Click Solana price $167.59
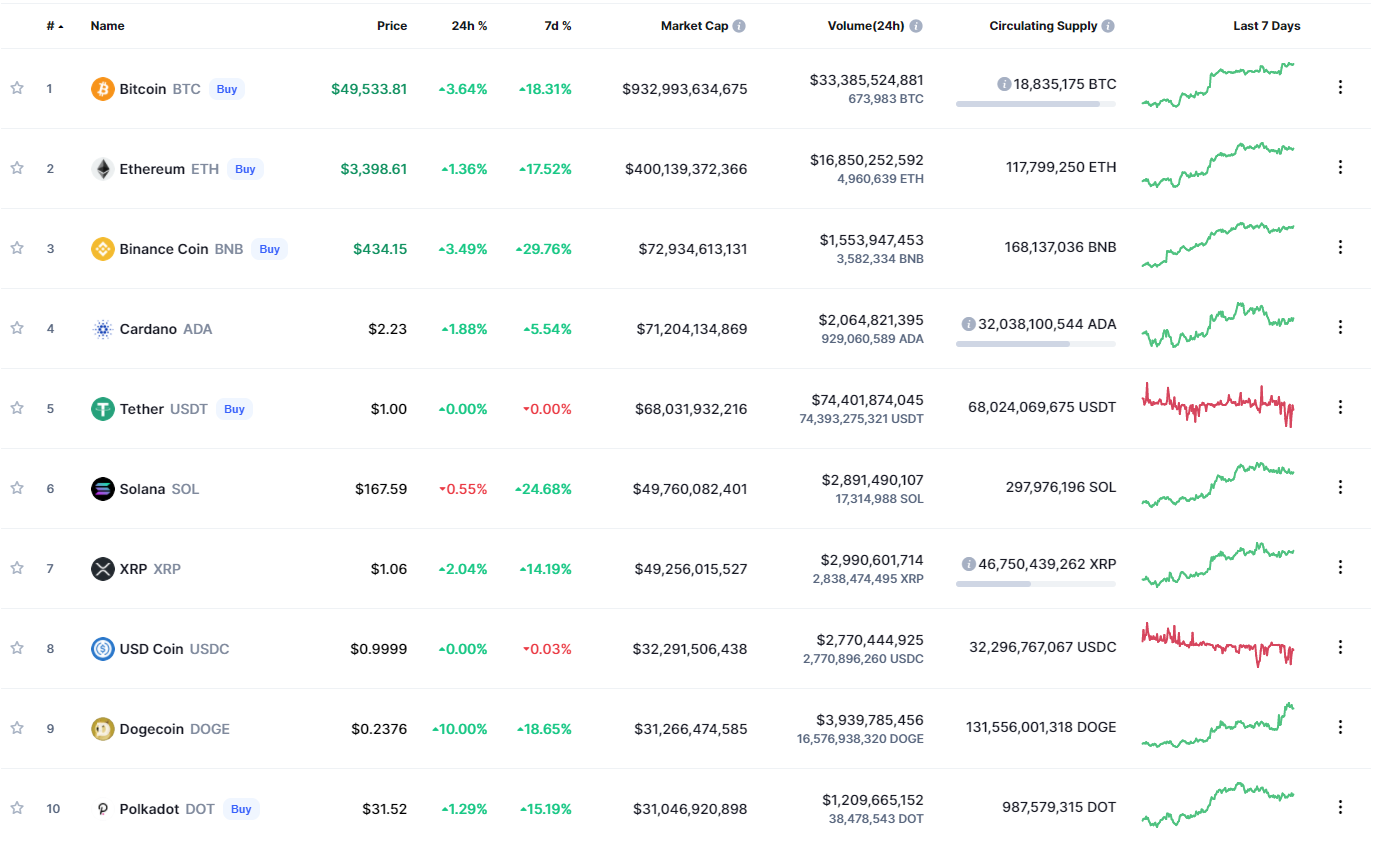The image size is (1373, 848). pyautogui.click(x=381, y=489)
